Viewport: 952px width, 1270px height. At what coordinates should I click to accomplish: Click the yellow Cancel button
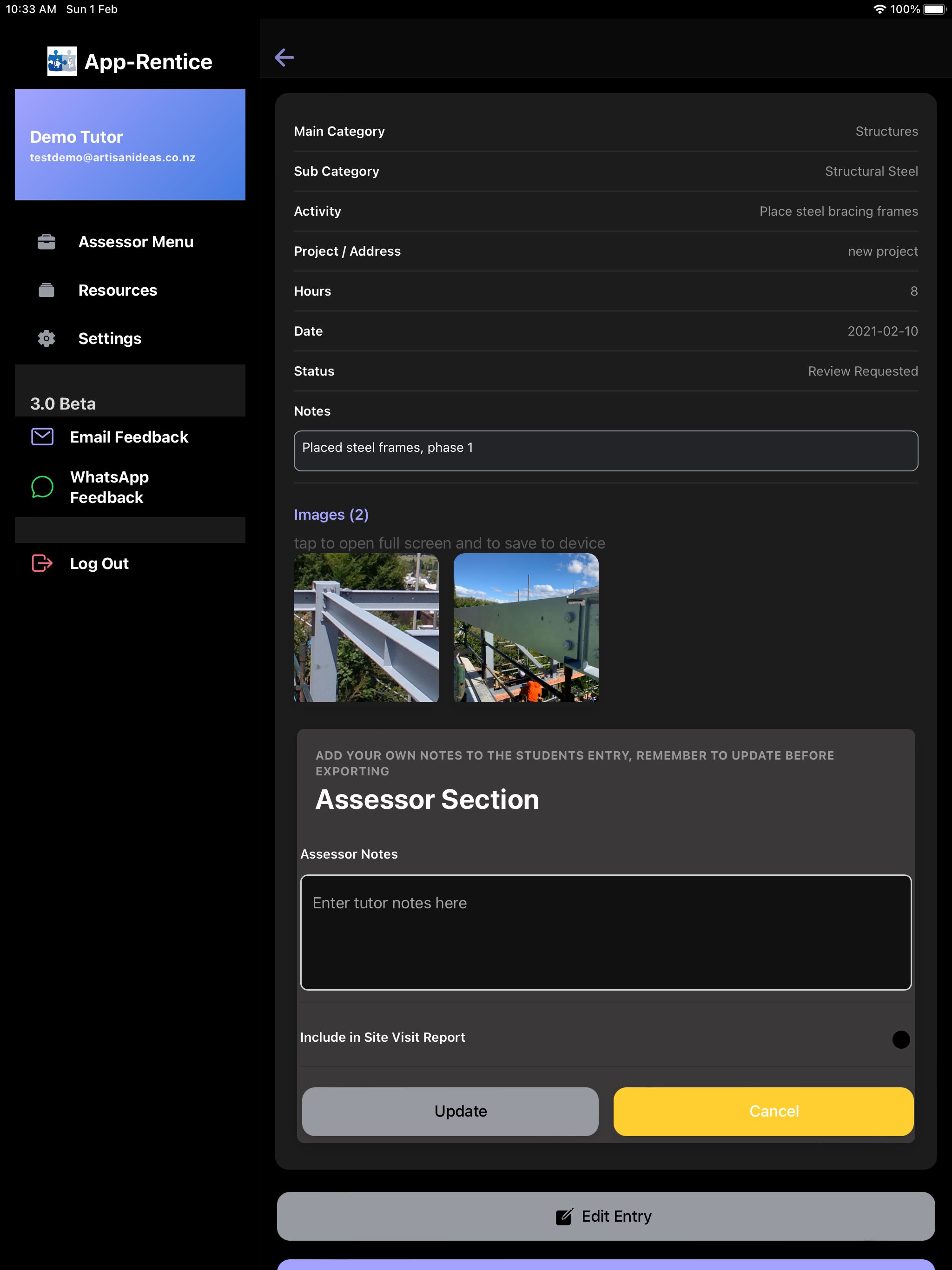click(x=764, y=1111)
